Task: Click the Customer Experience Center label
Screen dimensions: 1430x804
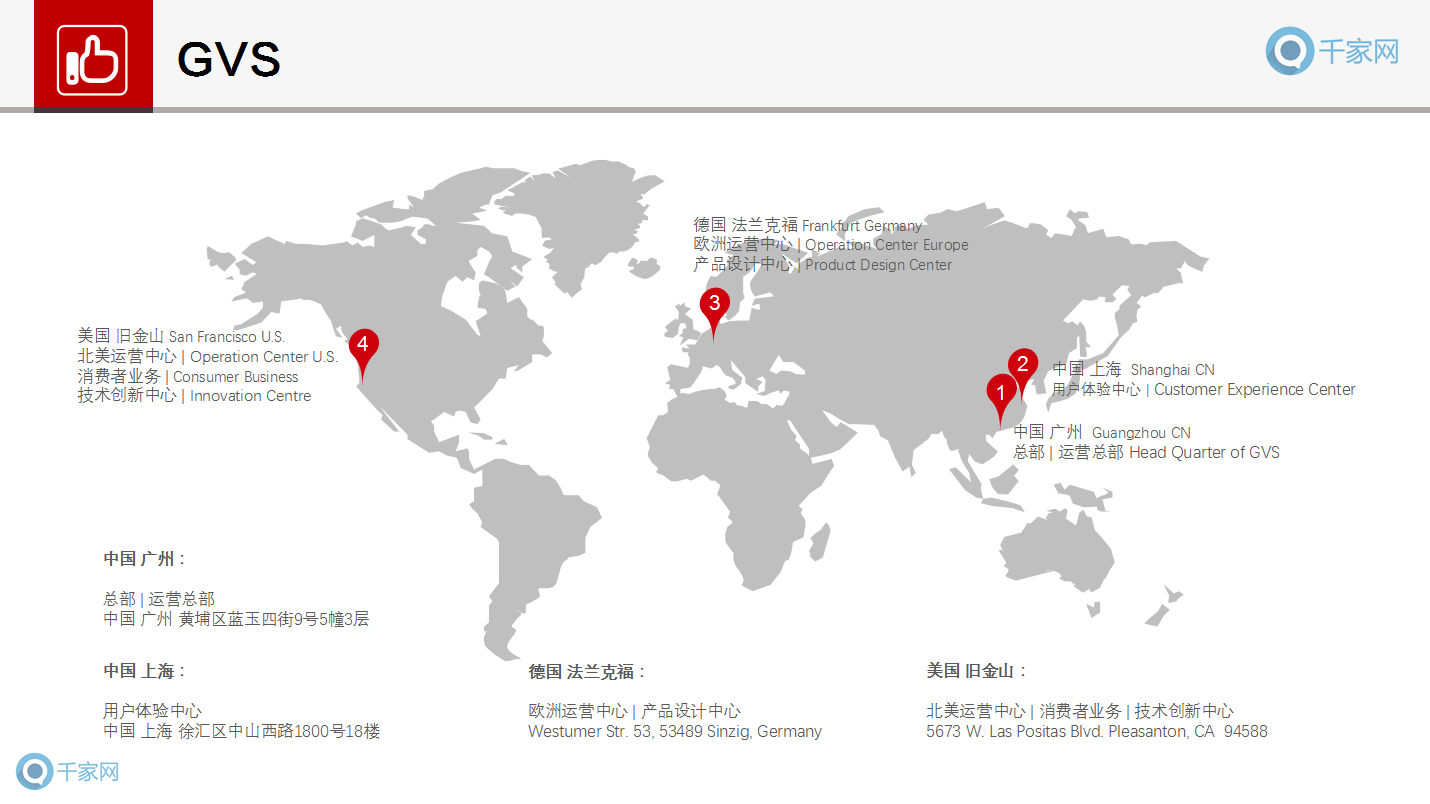Action: point(1254,390)
